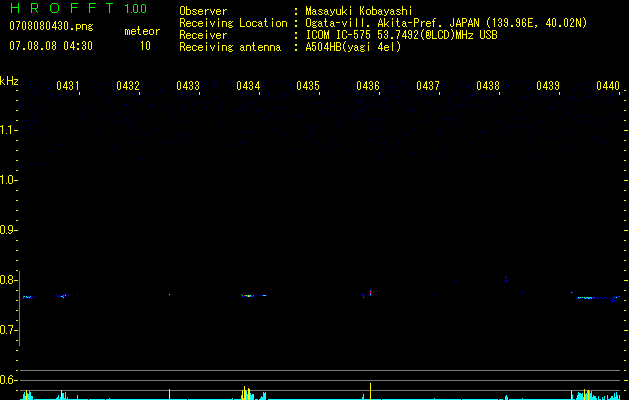This screenshot has height=400, width=629.
Task: Click the 0.6 kHz axis label
Action: (7, 380)
